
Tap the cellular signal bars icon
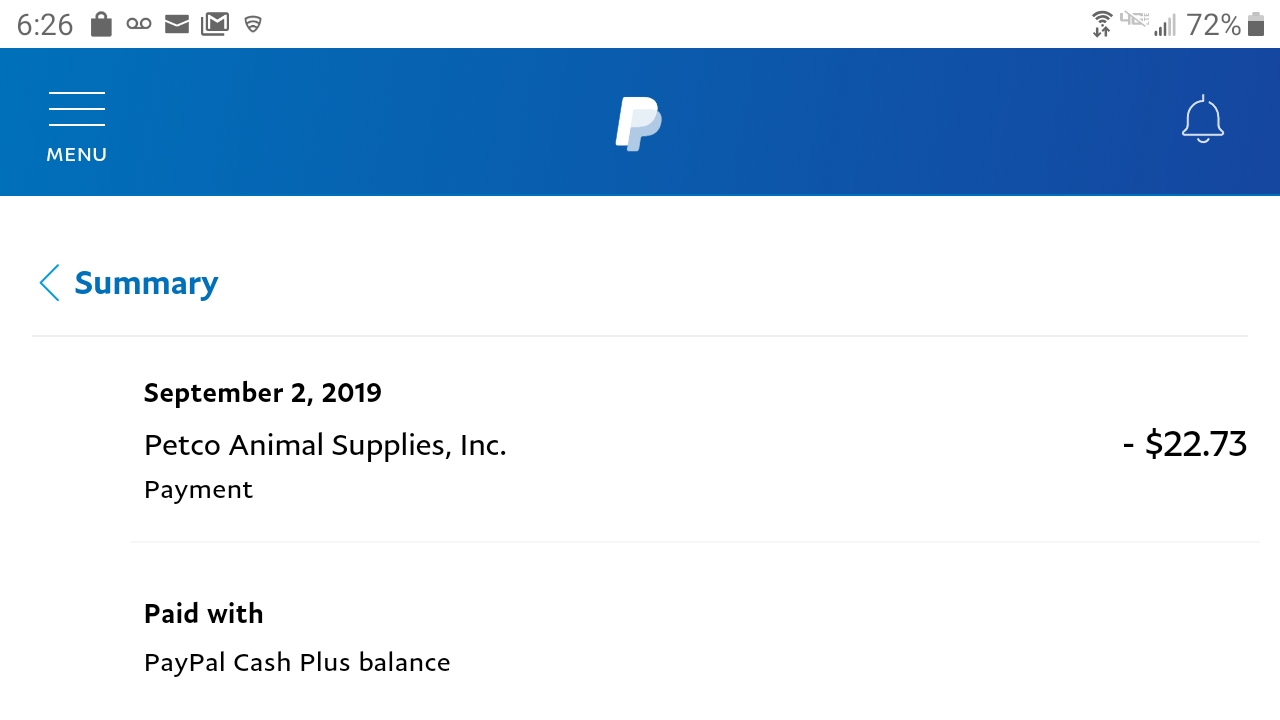1164,25
